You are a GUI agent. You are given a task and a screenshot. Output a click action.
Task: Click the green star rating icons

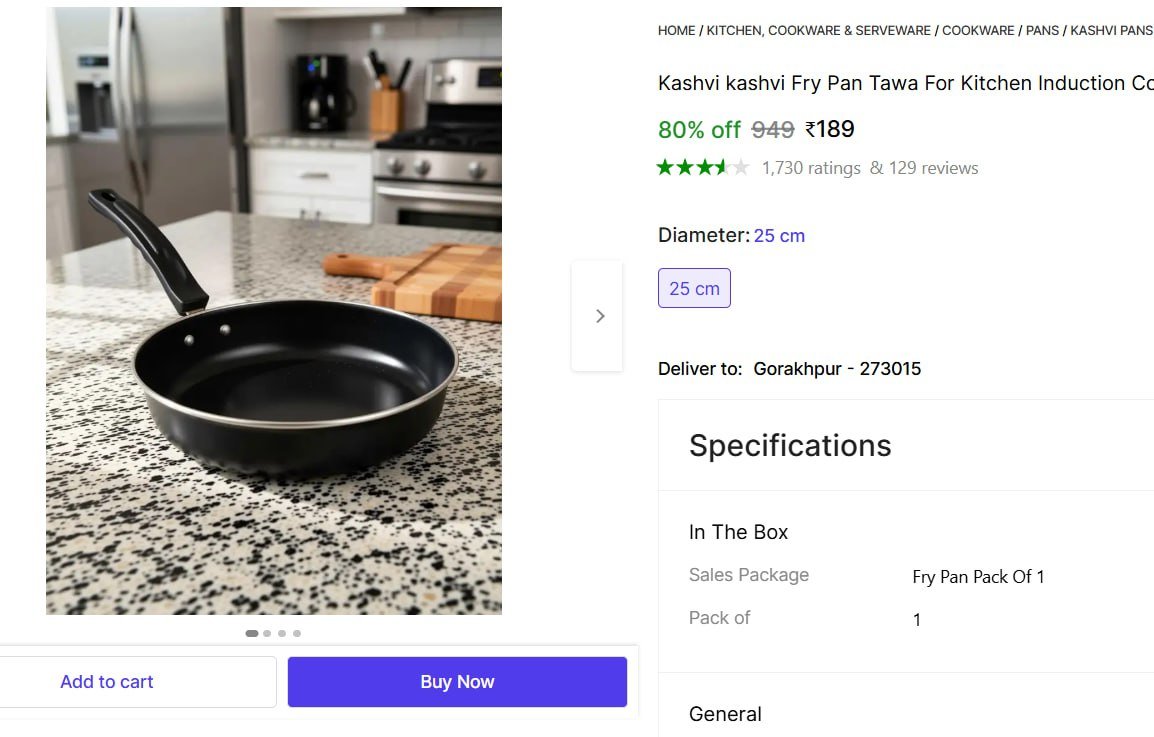(x=702, y=168)
